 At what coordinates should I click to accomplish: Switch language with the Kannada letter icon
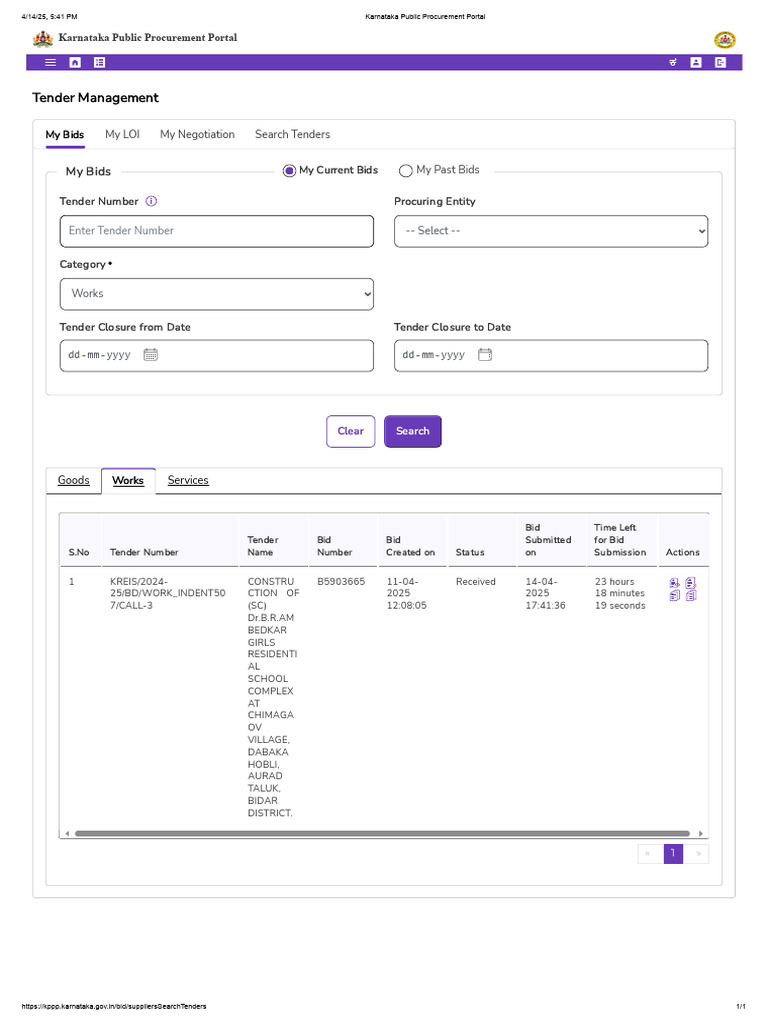(673, 63)
